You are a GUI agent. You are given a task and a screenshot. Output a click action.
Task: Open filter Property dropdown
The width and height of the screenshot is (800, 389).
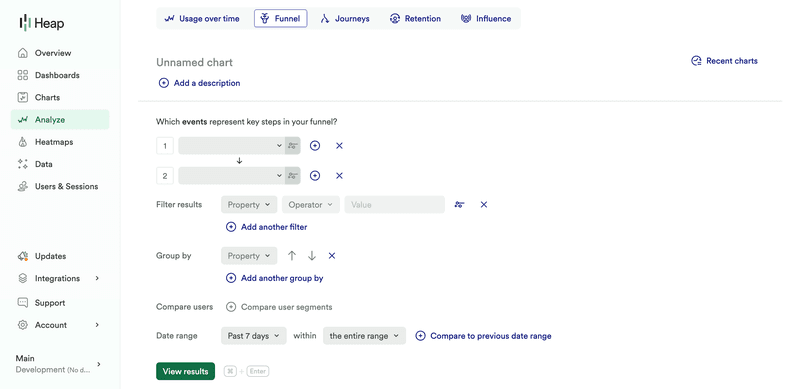(249, 205)
